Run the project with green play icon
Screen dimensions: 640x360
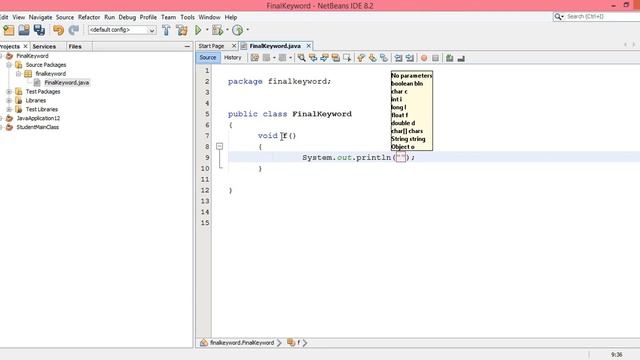198,30
